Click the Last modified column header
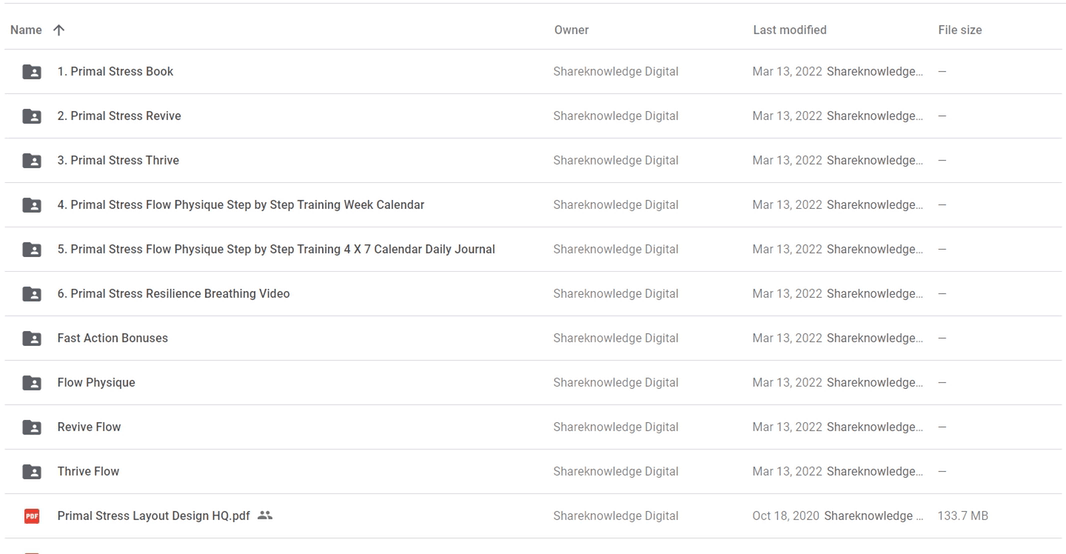Viewport: 1066px width, 554px height. pyautogui.click(x=789, y=30)
